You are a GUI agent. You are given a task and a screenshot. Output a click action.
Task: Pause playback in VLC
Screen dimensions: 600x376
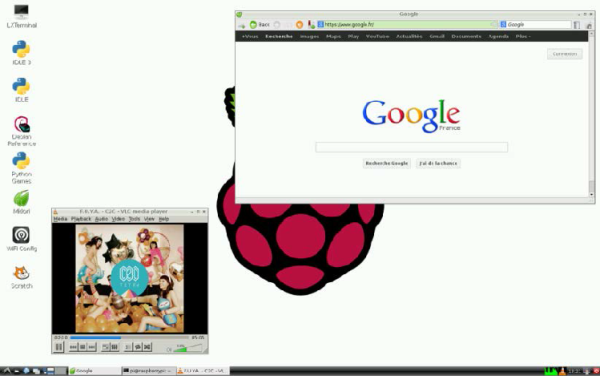59,347
